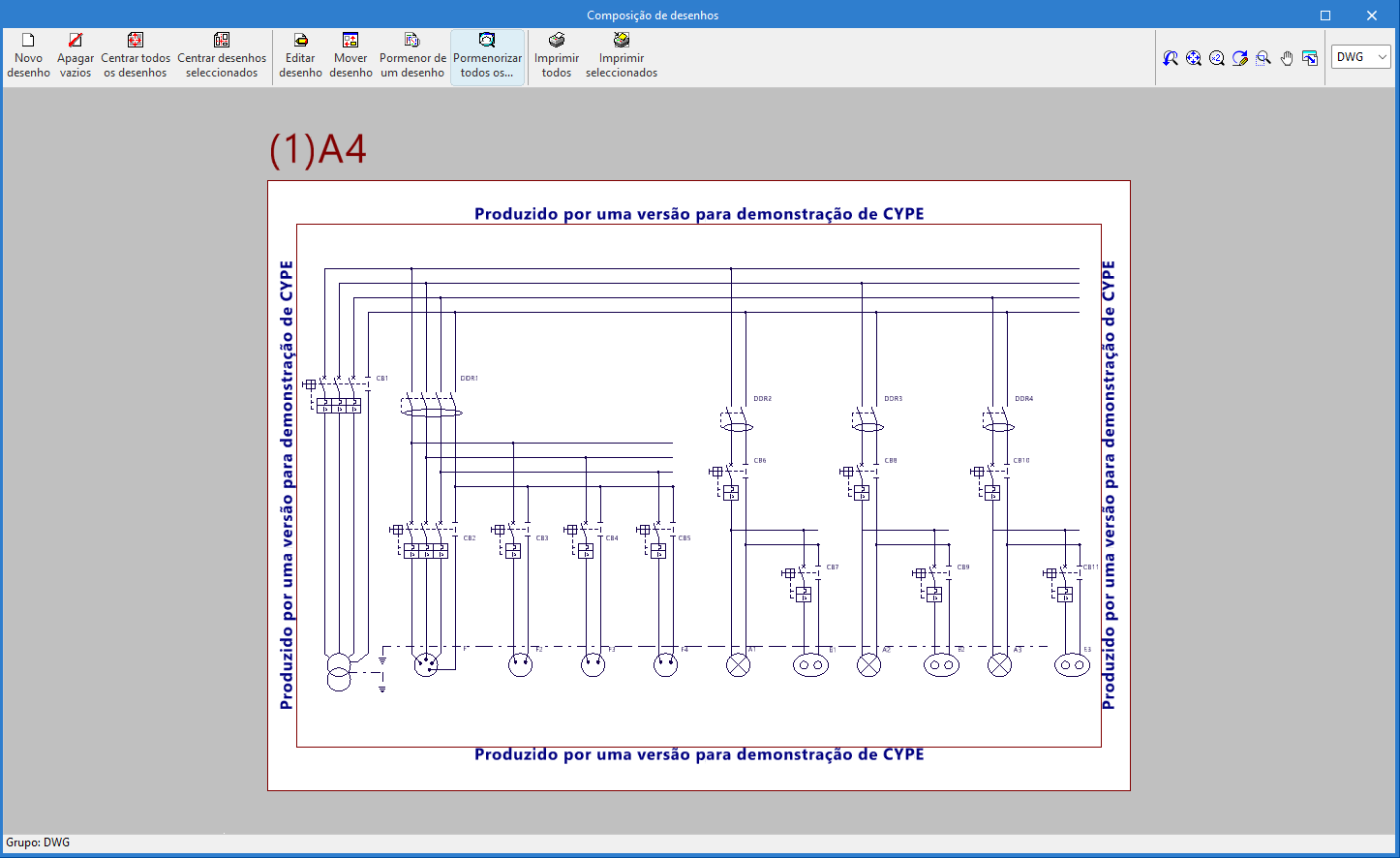Select the (1)A4 drawing sheet

(x=699, y=485)
